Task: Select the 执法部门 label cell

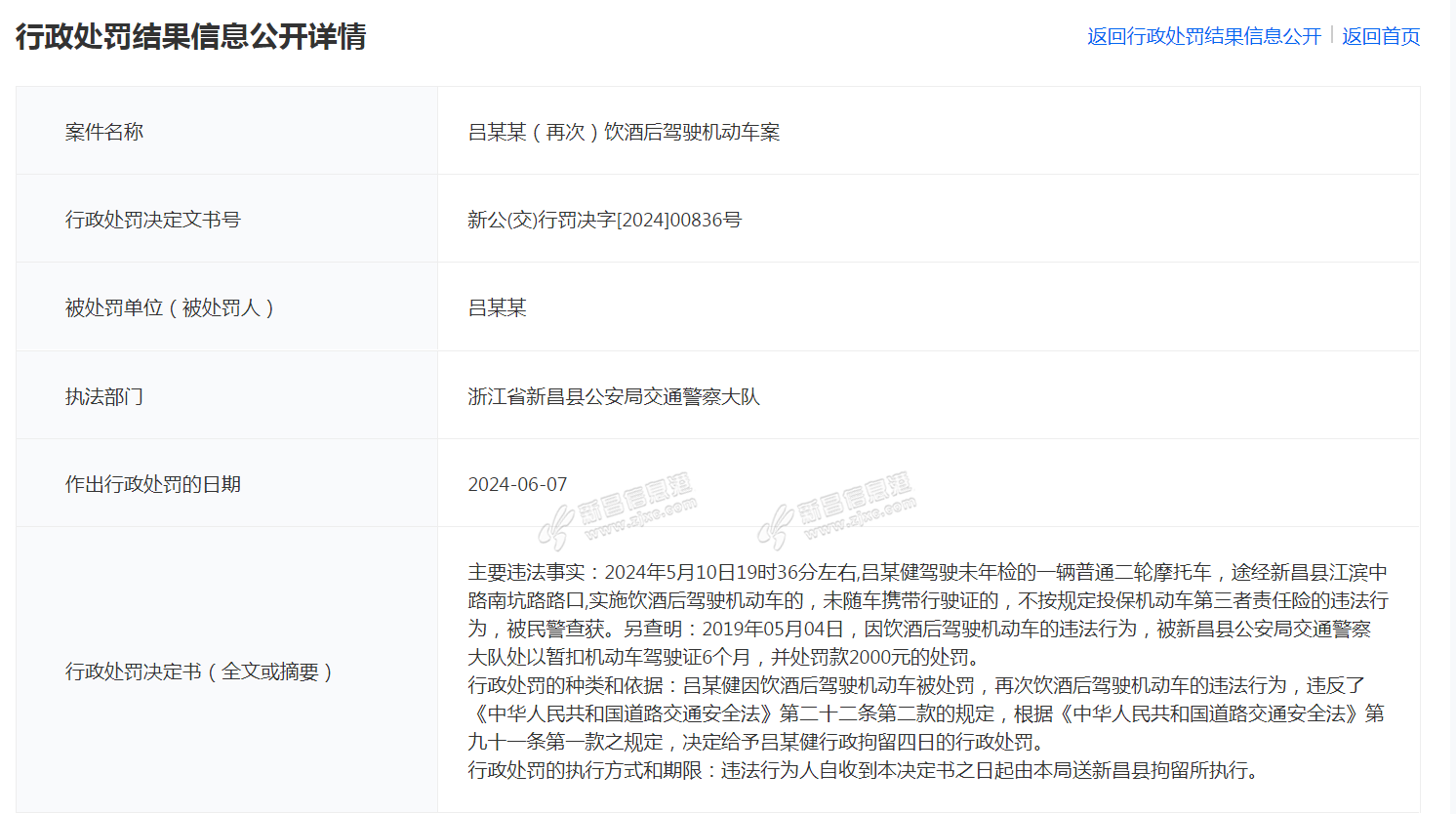Action: coord(104,396)
